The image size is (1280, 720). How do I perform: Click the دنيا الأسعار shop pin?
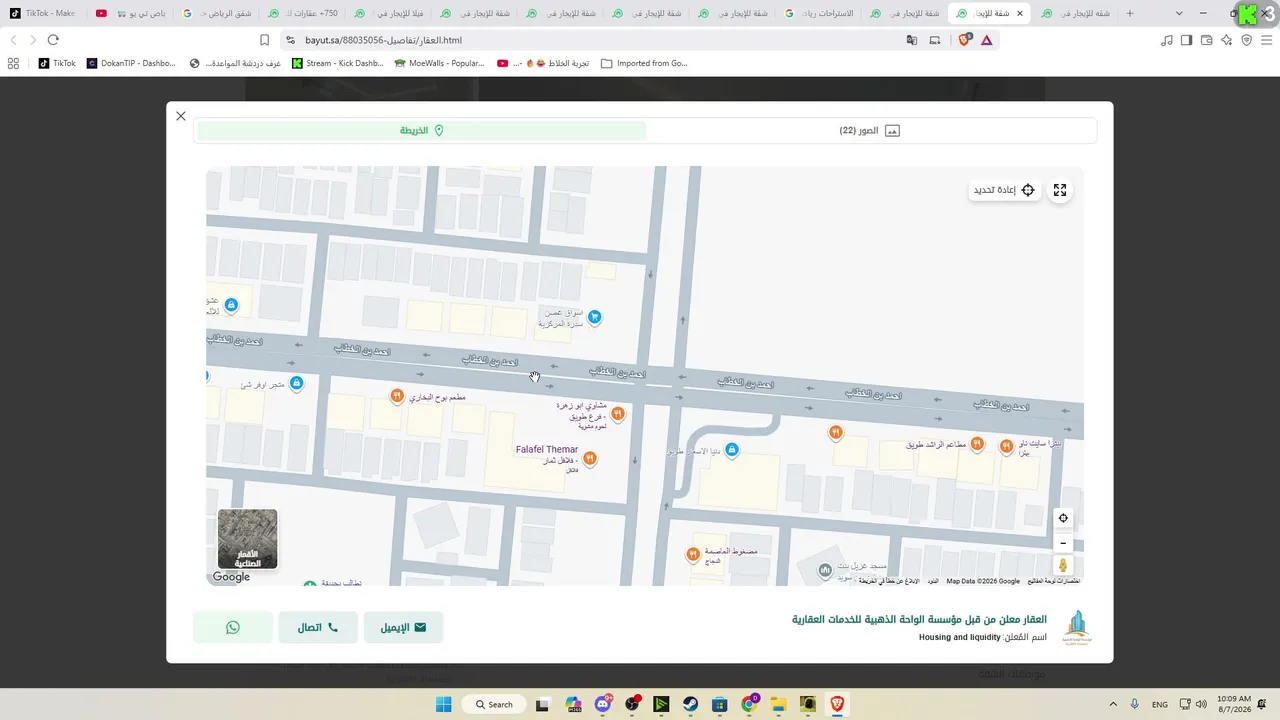tap(732, 450)
